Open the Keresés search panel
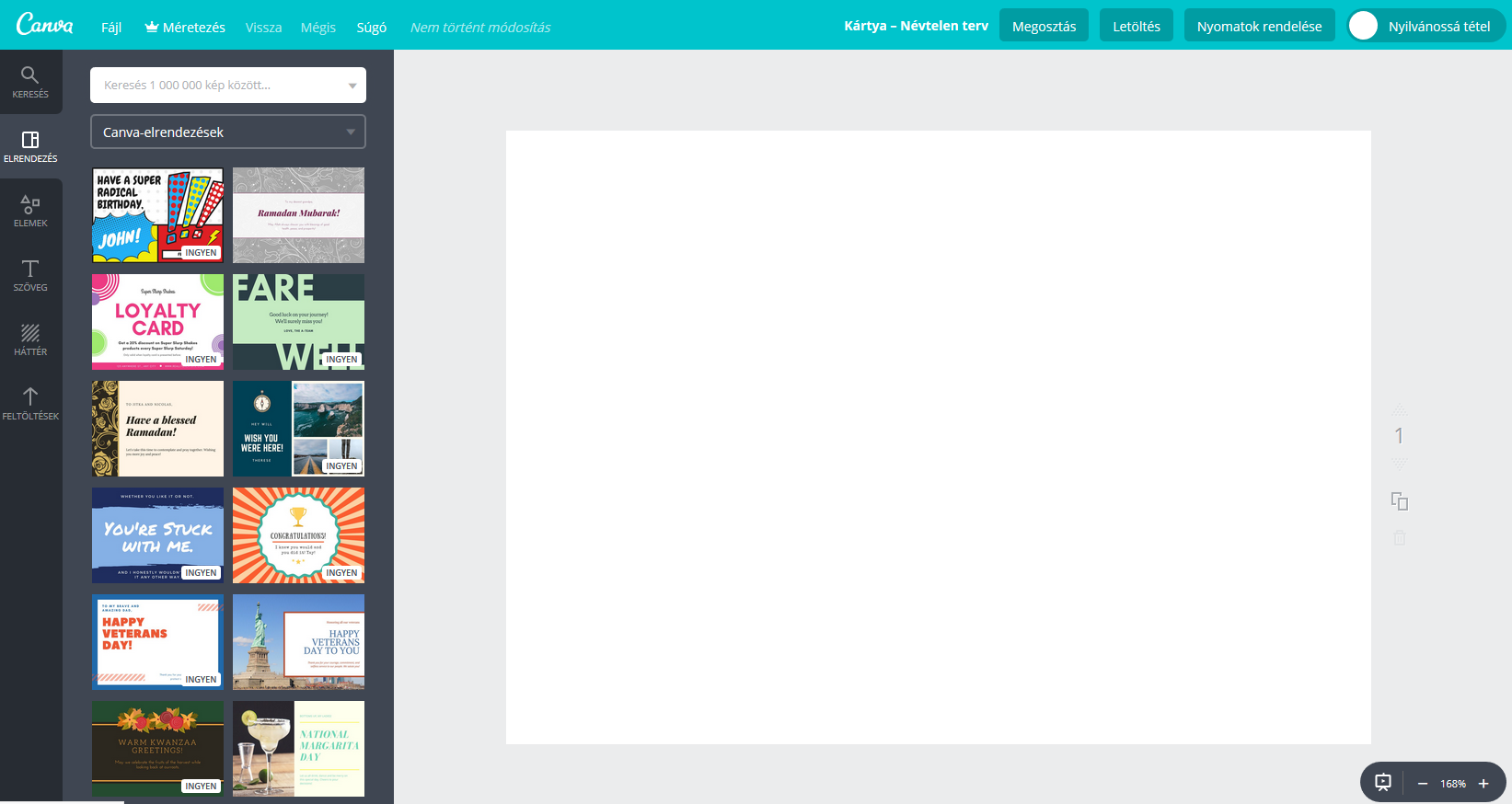1512x804 pixels. [30, 82]
